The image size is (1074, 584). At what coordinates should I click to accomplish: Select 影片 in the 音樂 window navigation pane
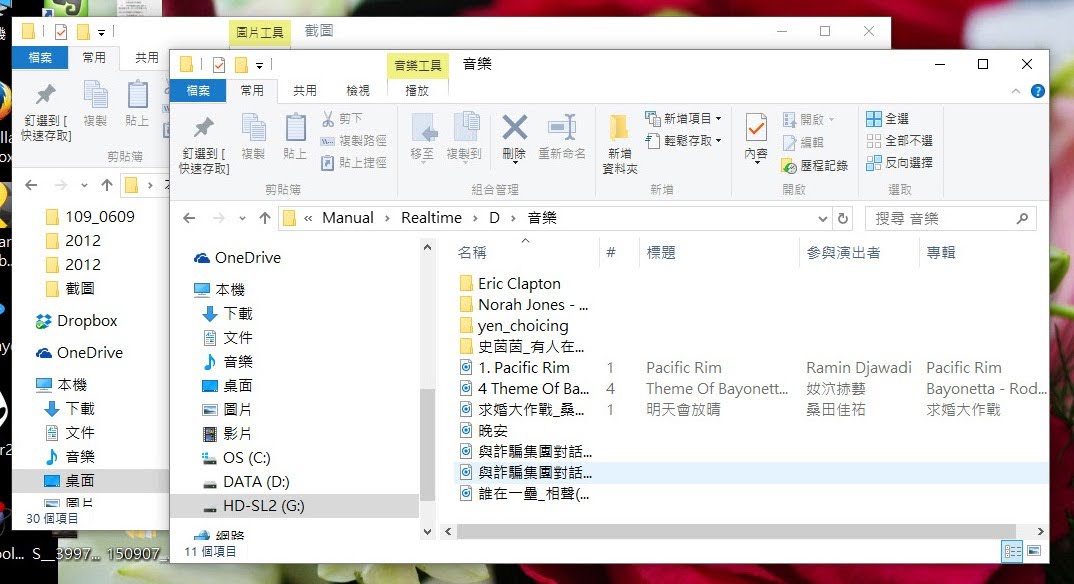[x=228, y=433]
